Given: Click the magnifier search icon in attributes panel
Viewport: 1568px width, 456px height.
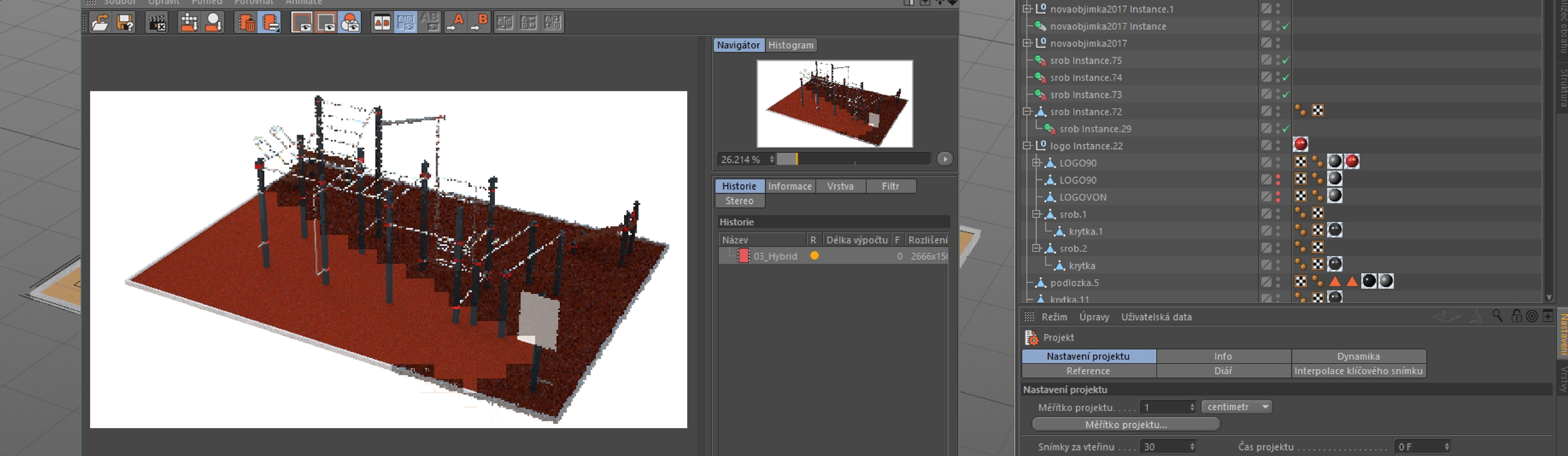Looking at the screenshot, I should click(x=1497, y=317).
